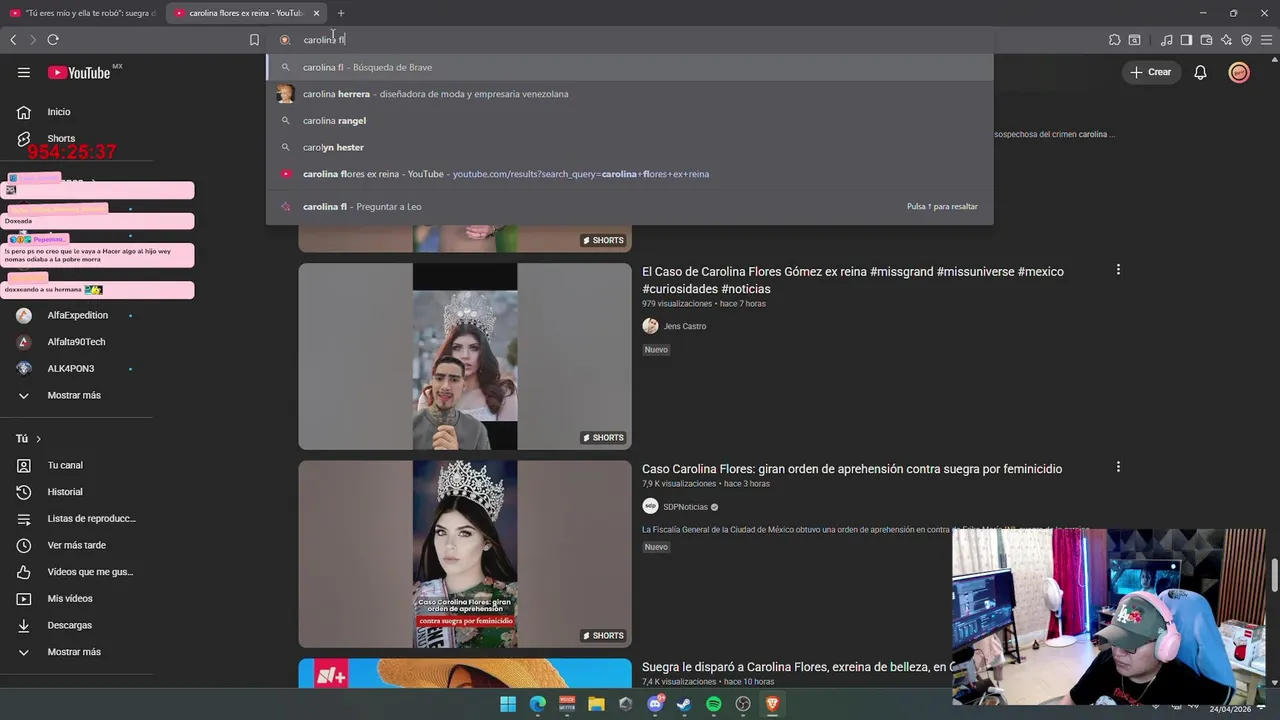Open Microsoft Edge from taskbar
This screenshot has width=1280, height=720.
point(537,704)
